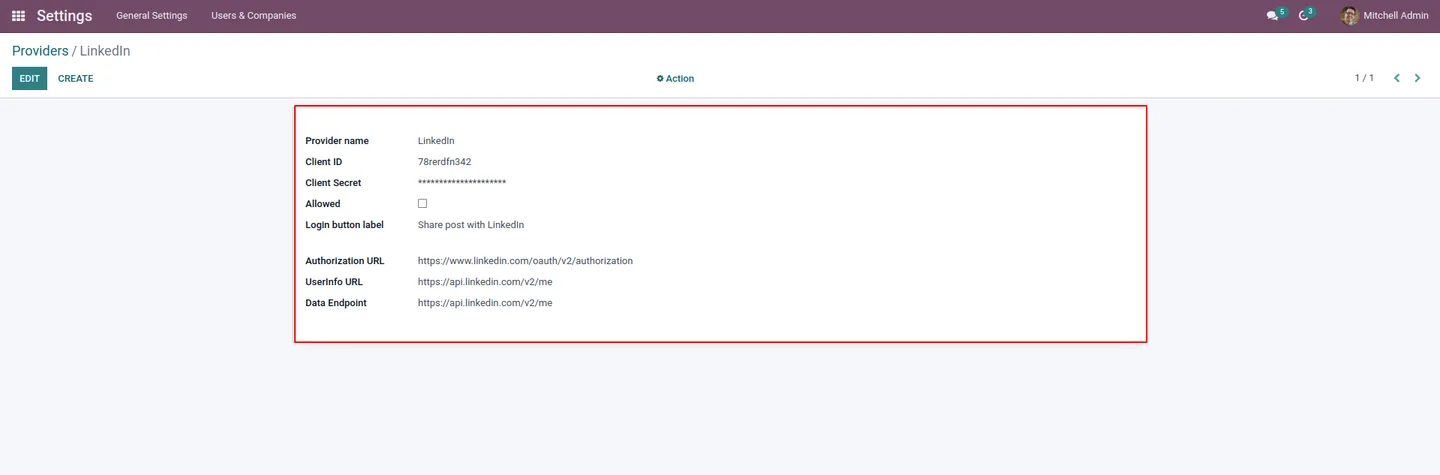Open Users & Companies menu
Image resolution: width=1440 pixels, height=475 pixels.
[x=253, y=16]
